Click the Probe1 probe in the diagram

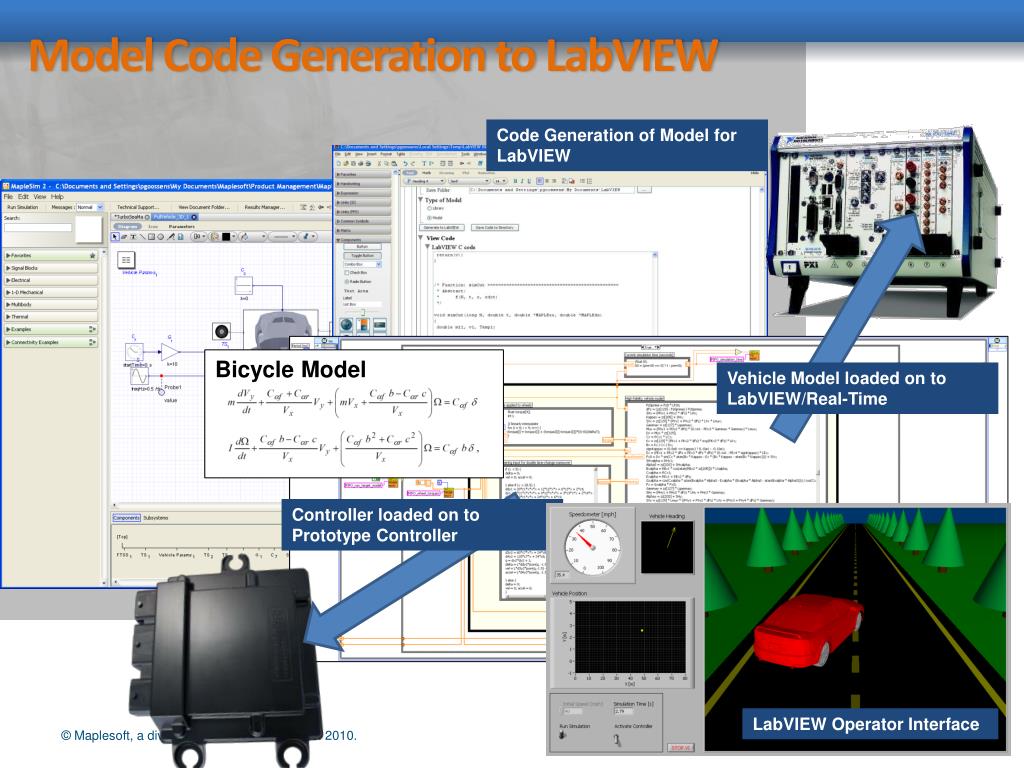pos(161,391)
